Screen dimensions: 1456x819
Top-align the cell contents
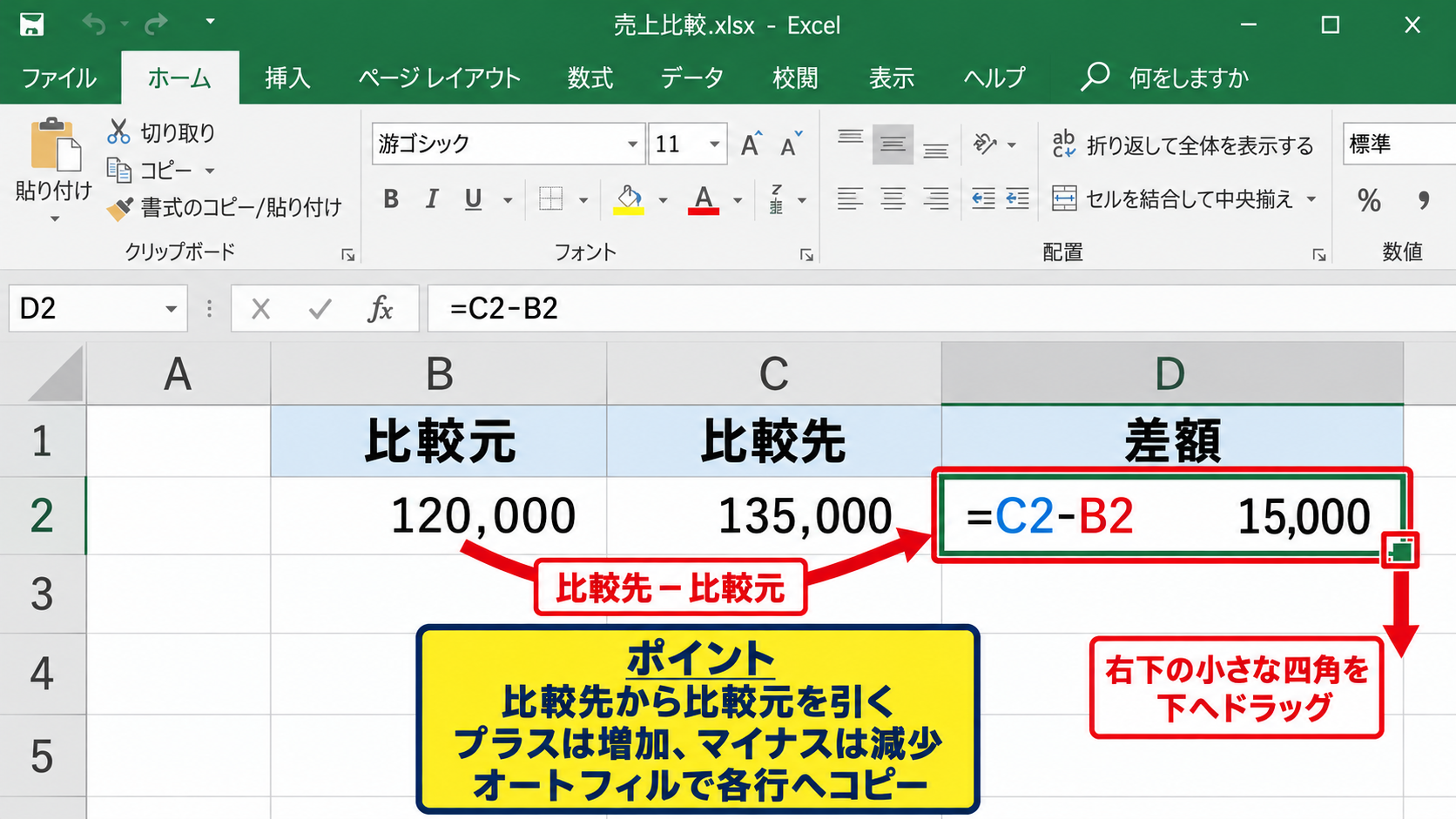[x=850, y=138]
